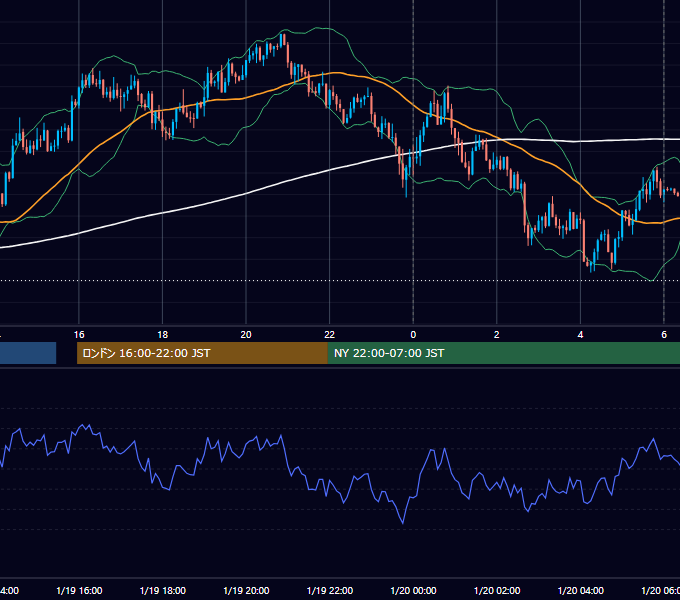The height and width of the screenshot is (600, 680).
Task: Click the '16' hour label on price chart axis
Action: click(x=79, y=335)
